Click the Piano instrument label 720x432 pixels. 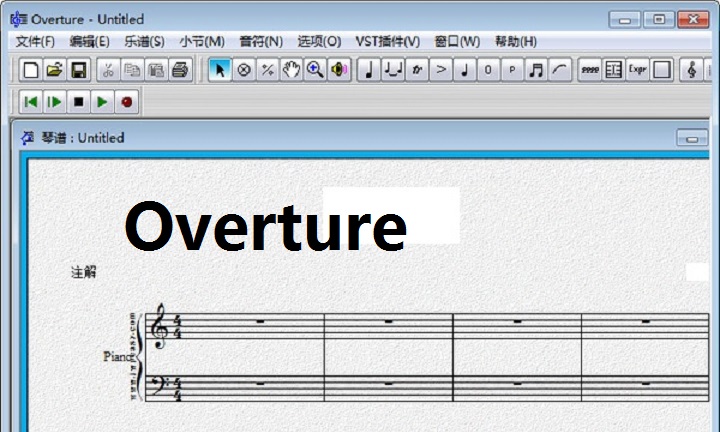tap(118, 356)
